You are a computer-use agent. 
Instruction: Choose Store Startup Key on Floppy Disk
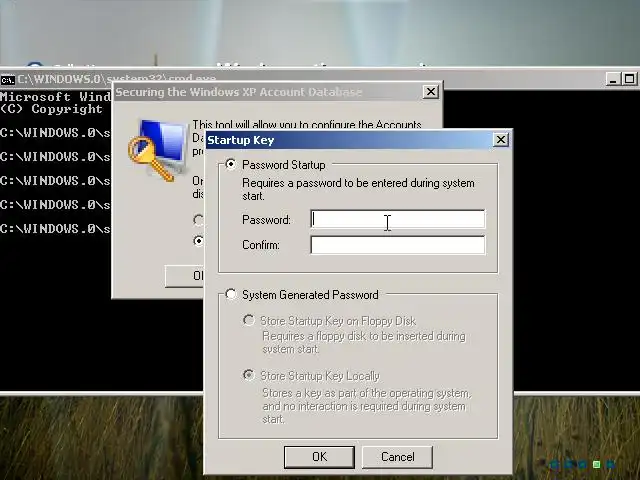(249, 320)
